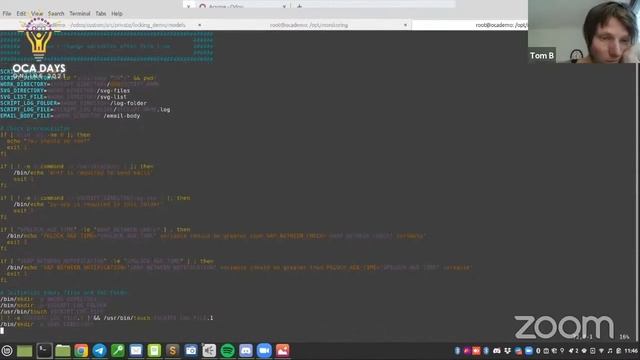640x360 pixels.
Task: Open the Terminal menu
Action: (x=80, y=13)
